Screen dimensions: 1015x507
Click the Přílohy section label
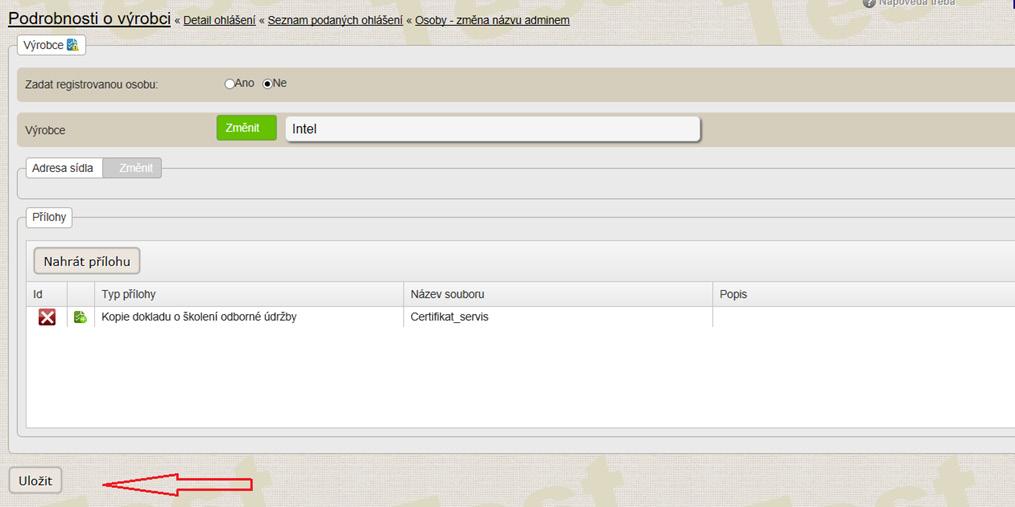(49, 218)
